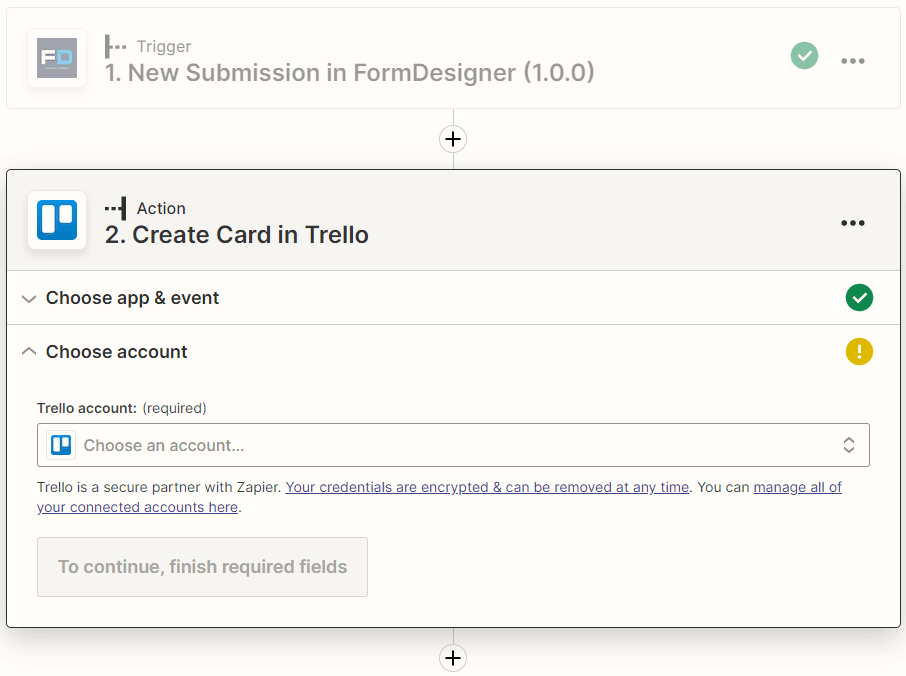The width and height of the screenshot is (906, 676).
Task: Click the Create Card in Trello step header
Action: click(x=236, y=234)
